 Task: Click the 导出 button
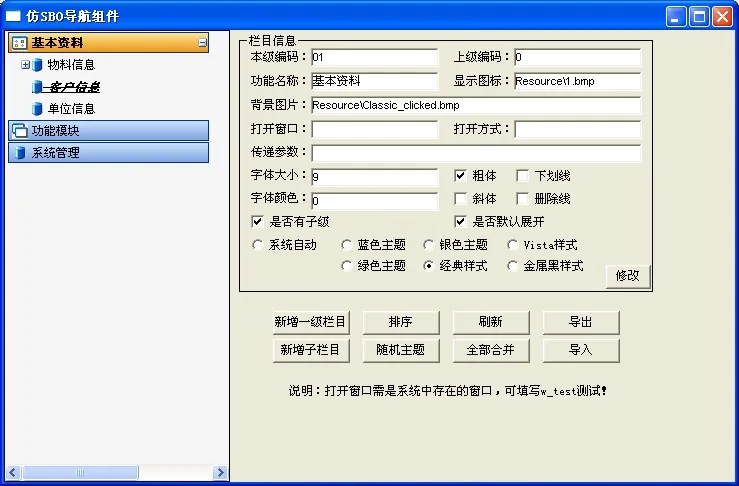pos(581,322)
